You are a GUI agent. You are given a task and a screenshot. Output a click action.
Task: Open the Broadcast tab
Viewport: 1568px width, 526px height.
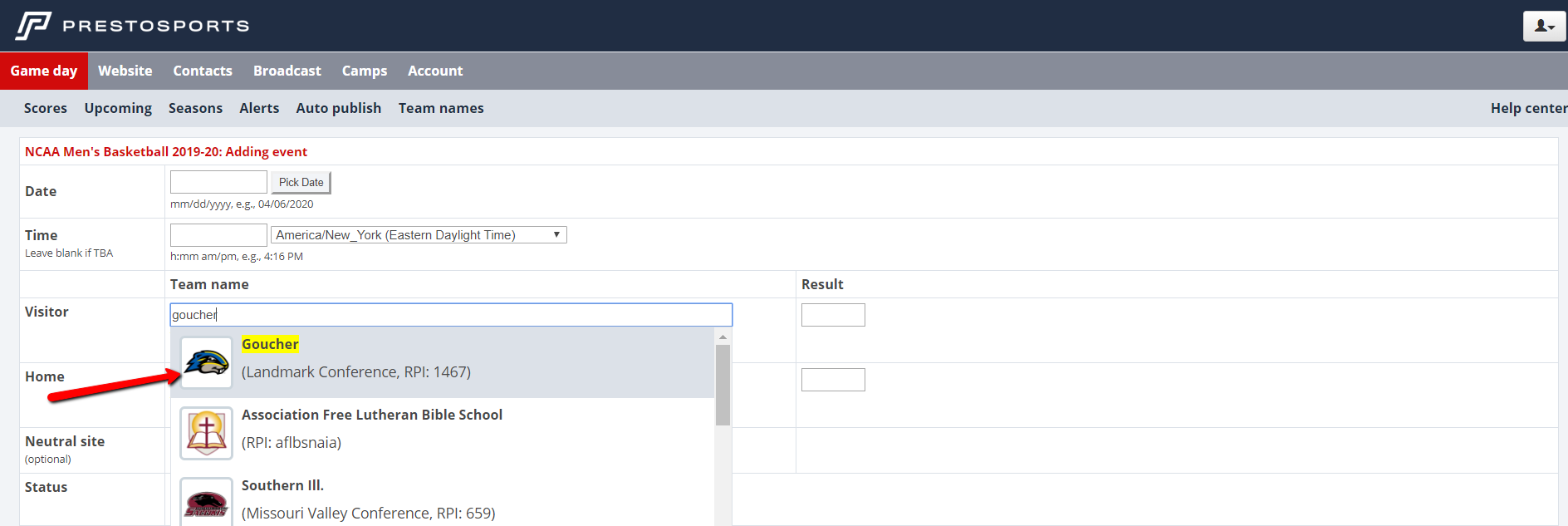pyautogui.click(x=287, y=71)
